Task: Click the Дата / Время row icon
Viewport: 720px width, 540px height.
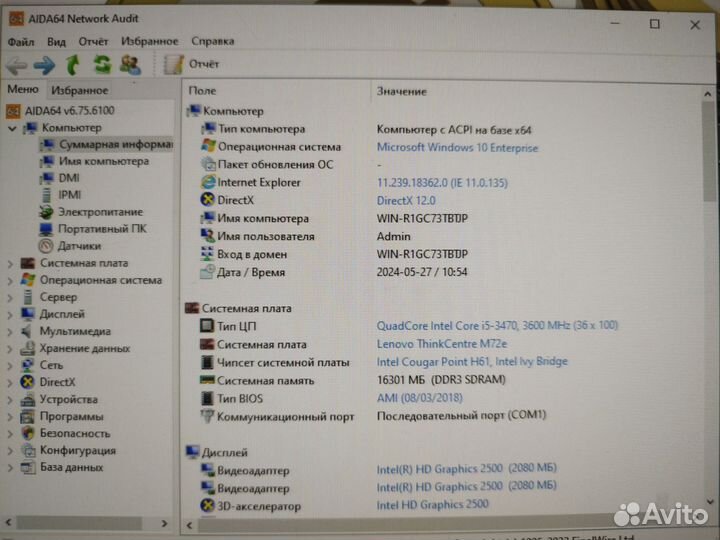Action: pos(207,272)
